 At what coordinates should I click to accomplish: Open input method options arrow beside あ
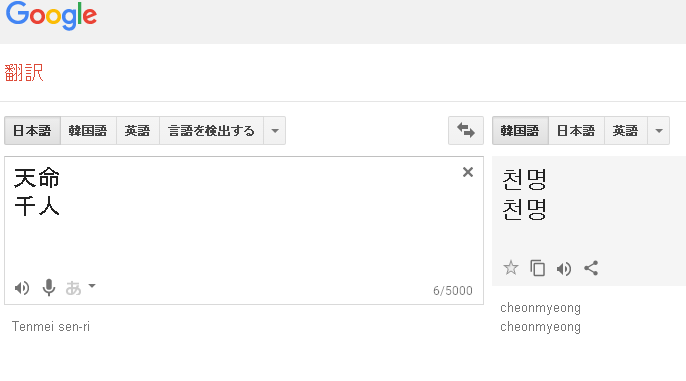tap(92, 286)
